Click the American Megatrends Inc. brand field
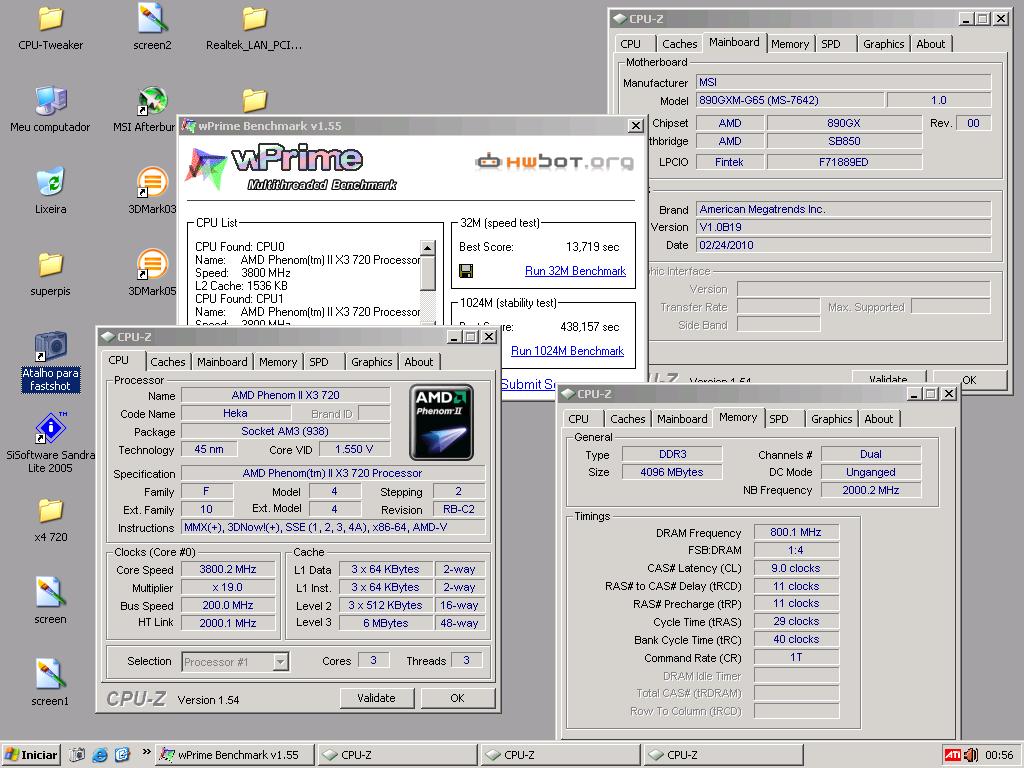The width and height of the screenshot is (1024, 768). point(844,209)
